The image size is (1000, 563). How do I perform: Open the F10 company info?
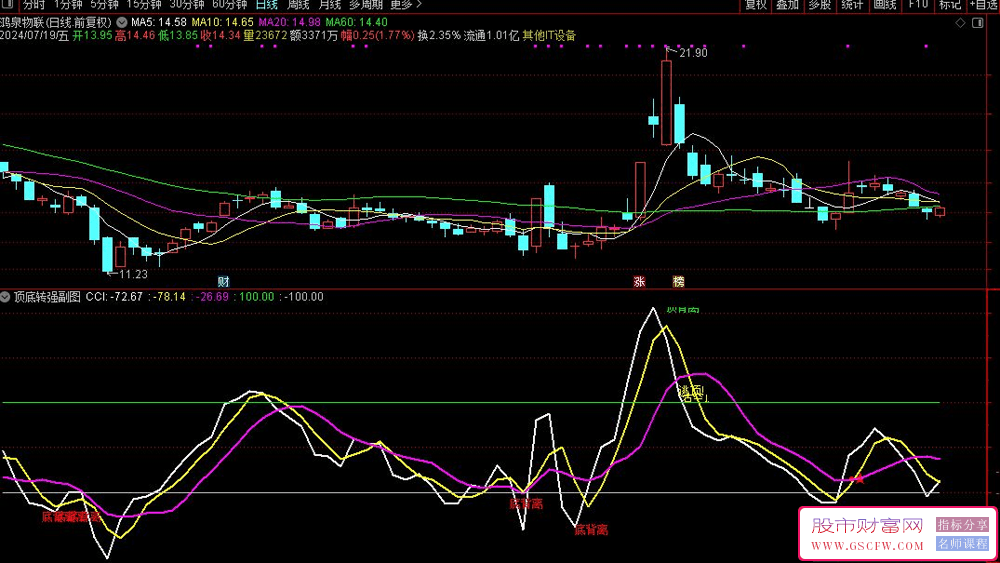pos(918,4)
